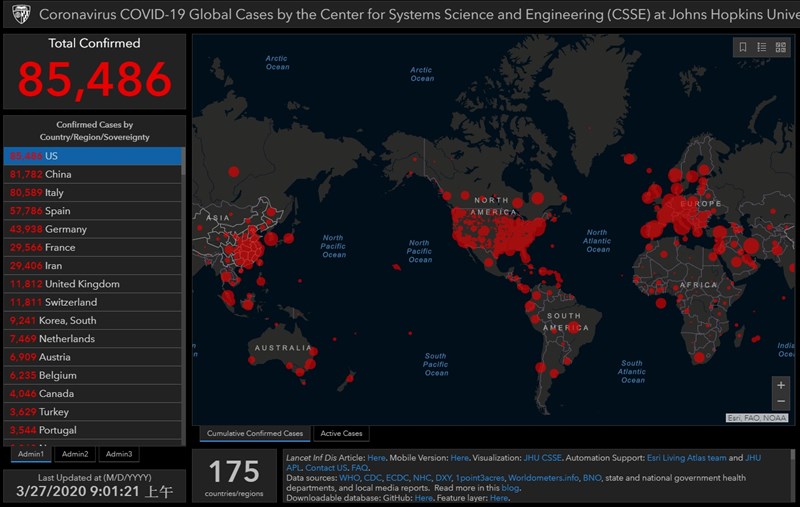Click the Last Updated timestamp 3/27/2020
This screenshot has height=507, width=800.
click(x=94, y=491)
